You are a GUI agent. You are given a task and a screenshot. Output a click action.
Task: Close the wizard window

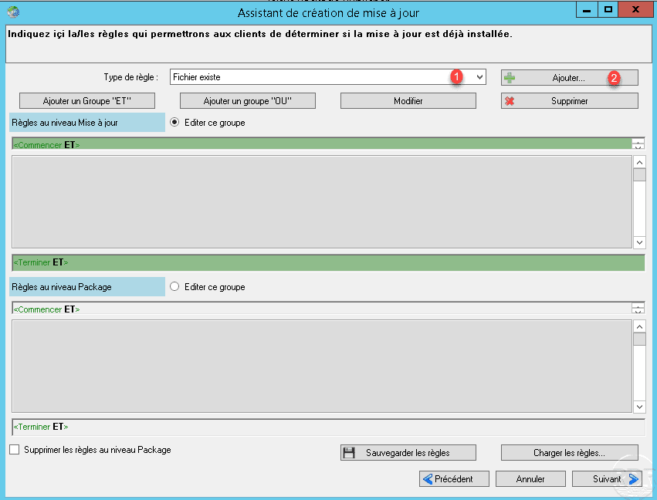[636, 10]
